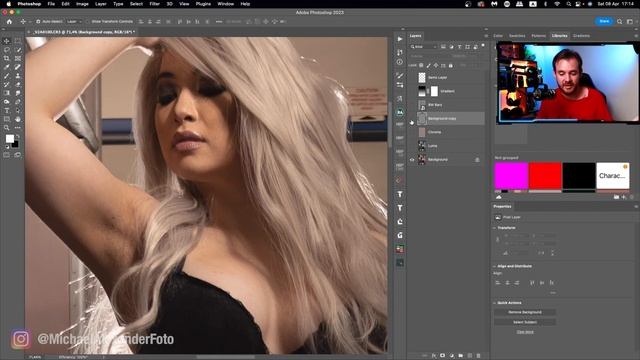Select the Rectangular Marquee tool
The image size is (640, 360).
click(x=18, y=41)
